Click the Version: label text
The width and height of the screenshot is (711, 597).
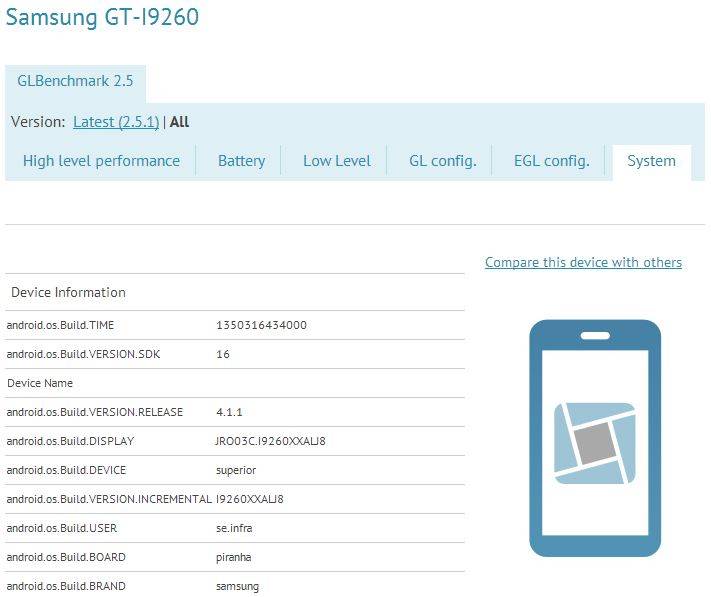(38, 122)
